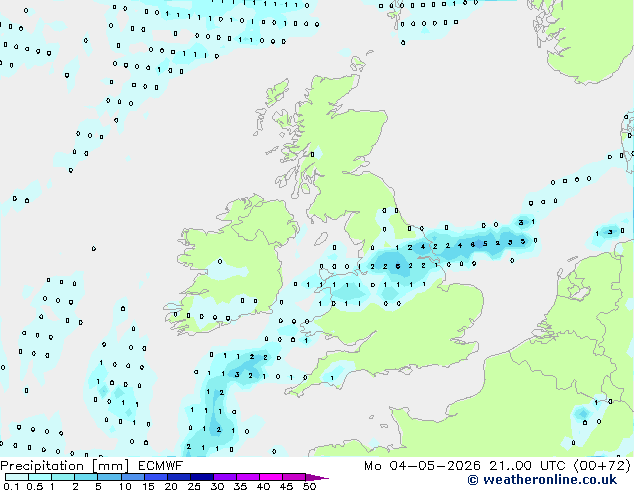
Task: Click the above-50 arrow tip of the legend
Action: [317, 477]
